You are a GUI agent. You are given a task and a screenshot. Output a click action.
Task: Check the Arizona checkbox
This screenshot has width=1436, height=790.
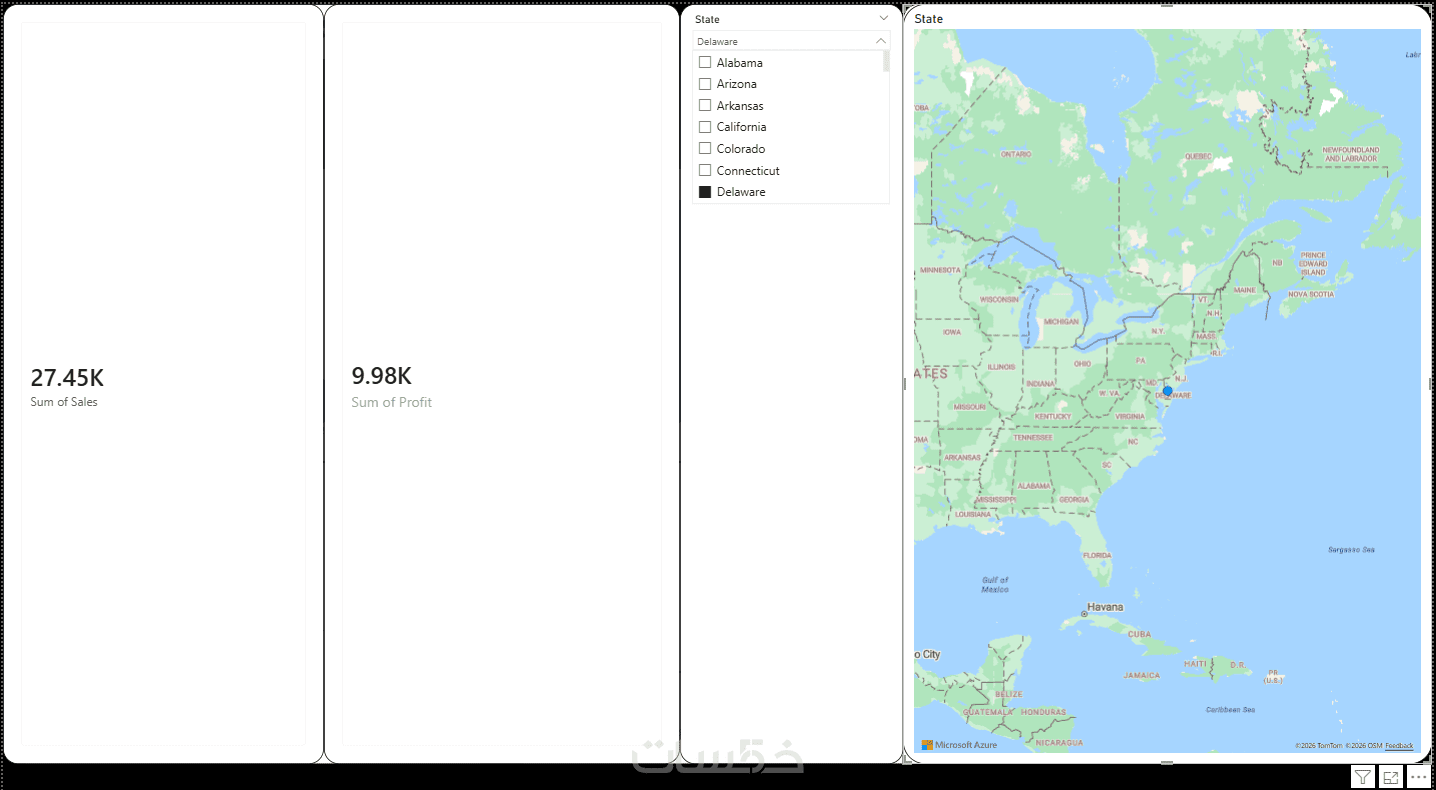point(705,84)
